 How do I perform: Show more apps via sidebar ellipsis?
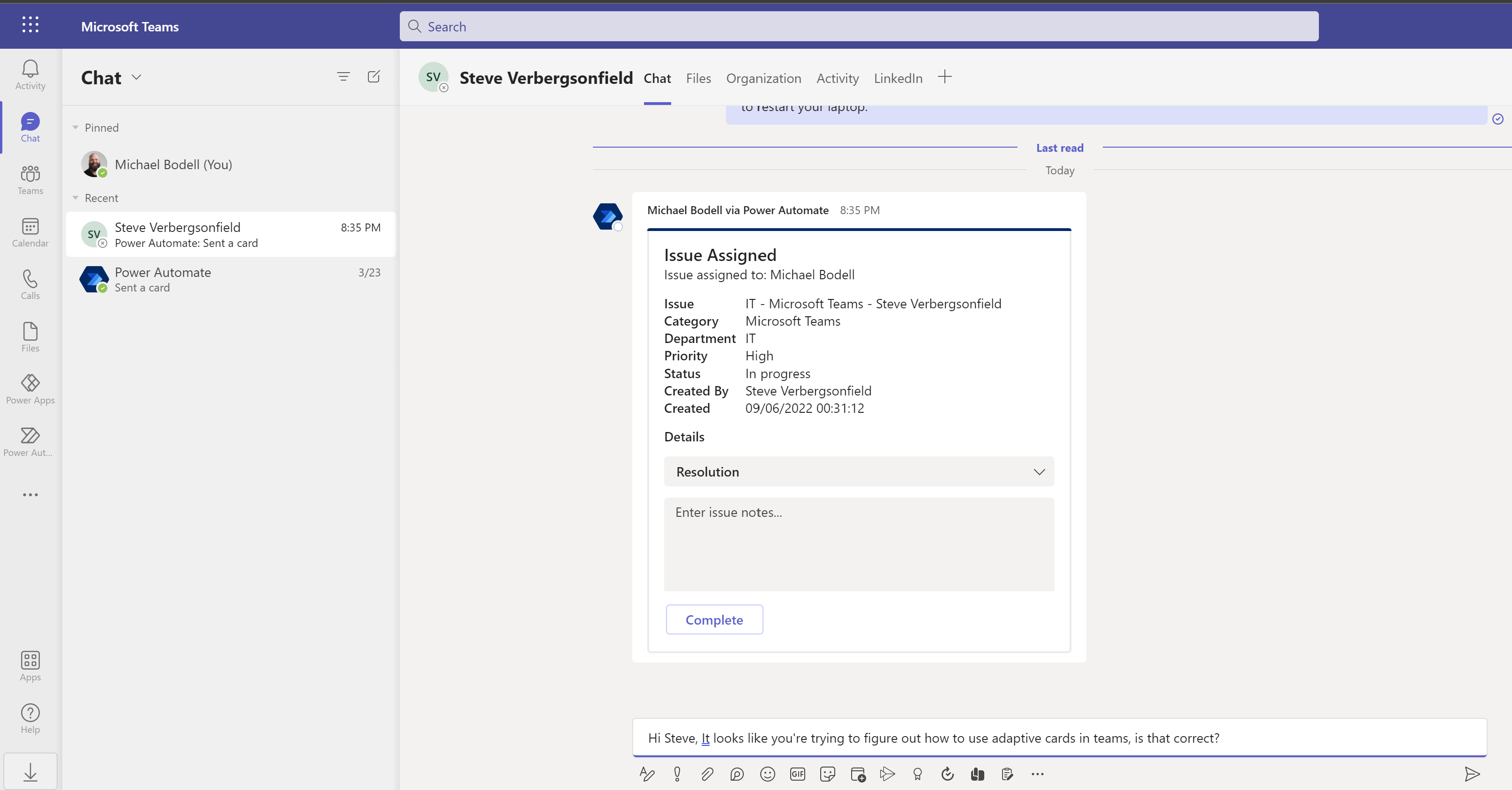[x=30, y=495]
